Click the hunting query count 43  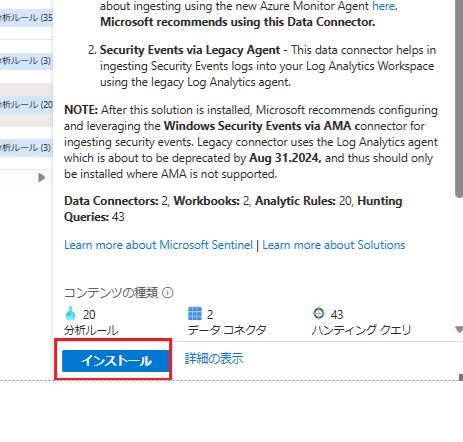point(337,314)
